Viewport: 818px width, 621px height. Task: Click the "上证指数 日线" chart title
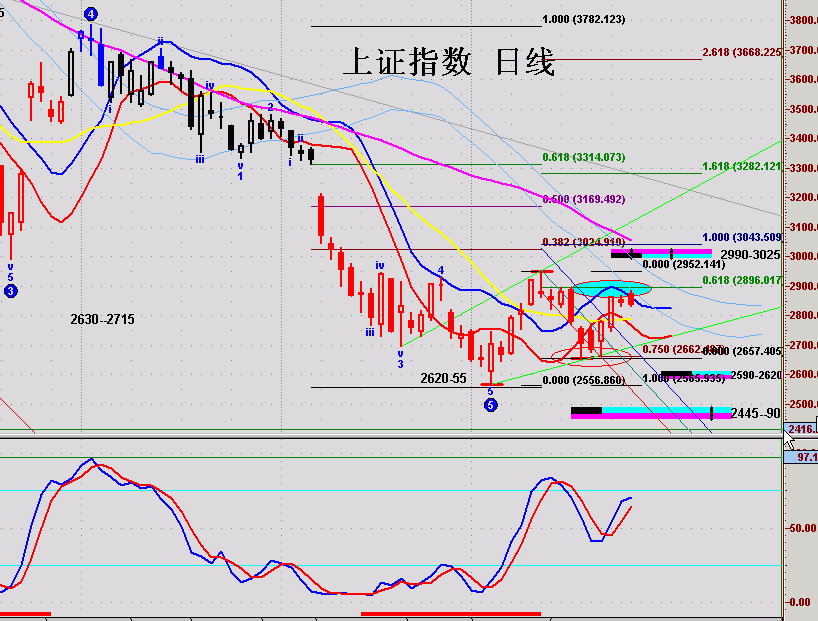(449, 62)
